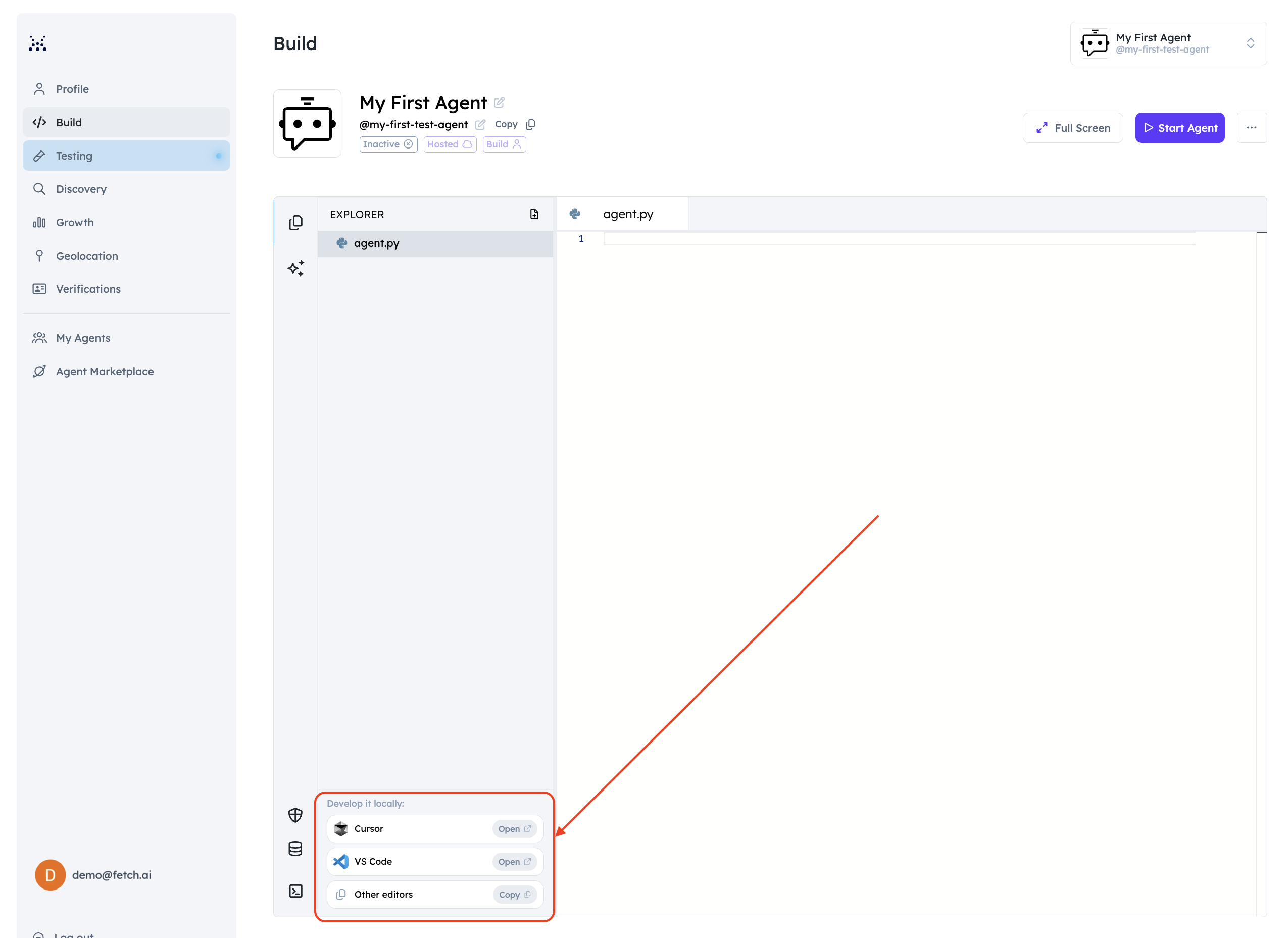This screenshot has height=938, width=1288.
Task: Edit the @my-first-test-agent handle
Action: [480, 124]
